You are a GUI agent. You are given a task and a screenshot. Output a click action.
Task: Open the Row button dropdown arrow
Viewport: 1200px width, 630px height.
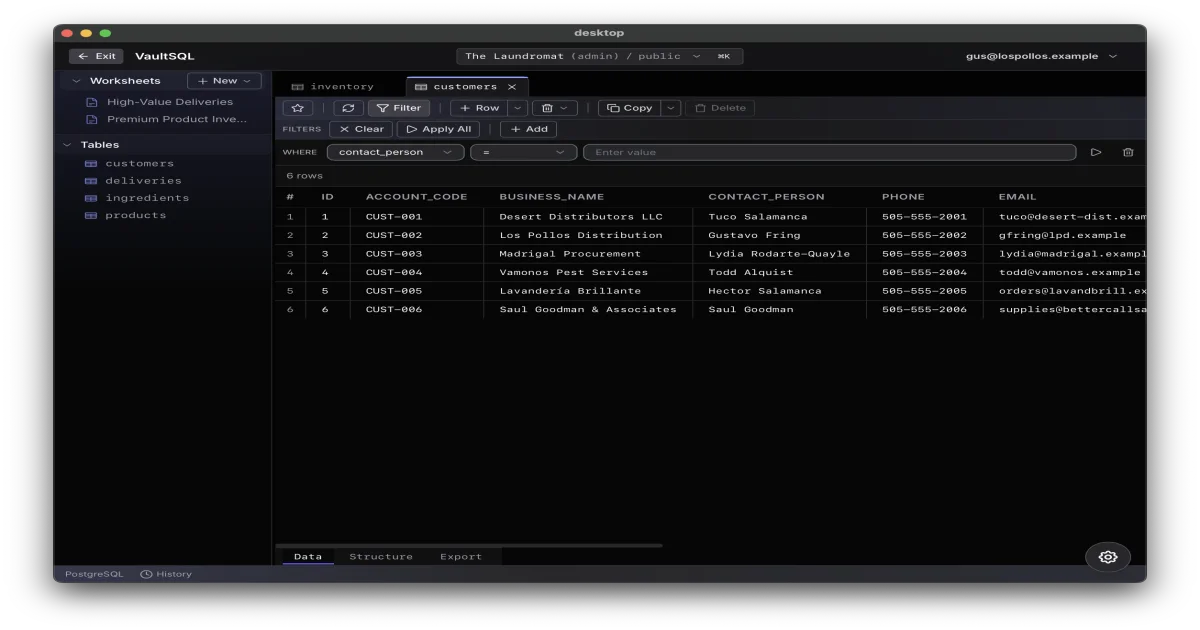(x=517, y=108)
